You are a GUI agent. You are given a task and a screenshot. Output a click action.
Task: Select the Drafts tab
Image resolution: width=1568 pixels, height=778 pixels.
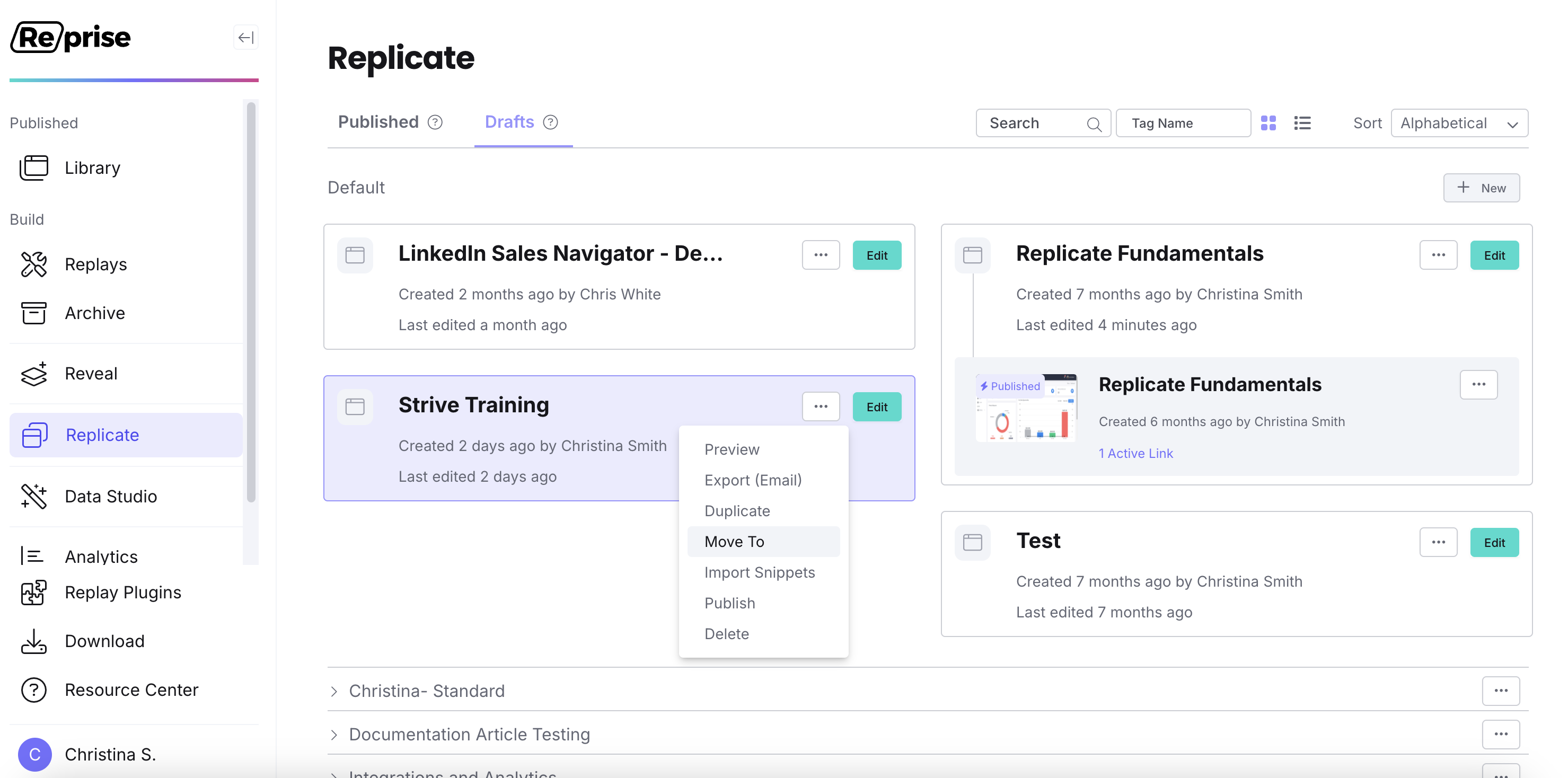509,122
